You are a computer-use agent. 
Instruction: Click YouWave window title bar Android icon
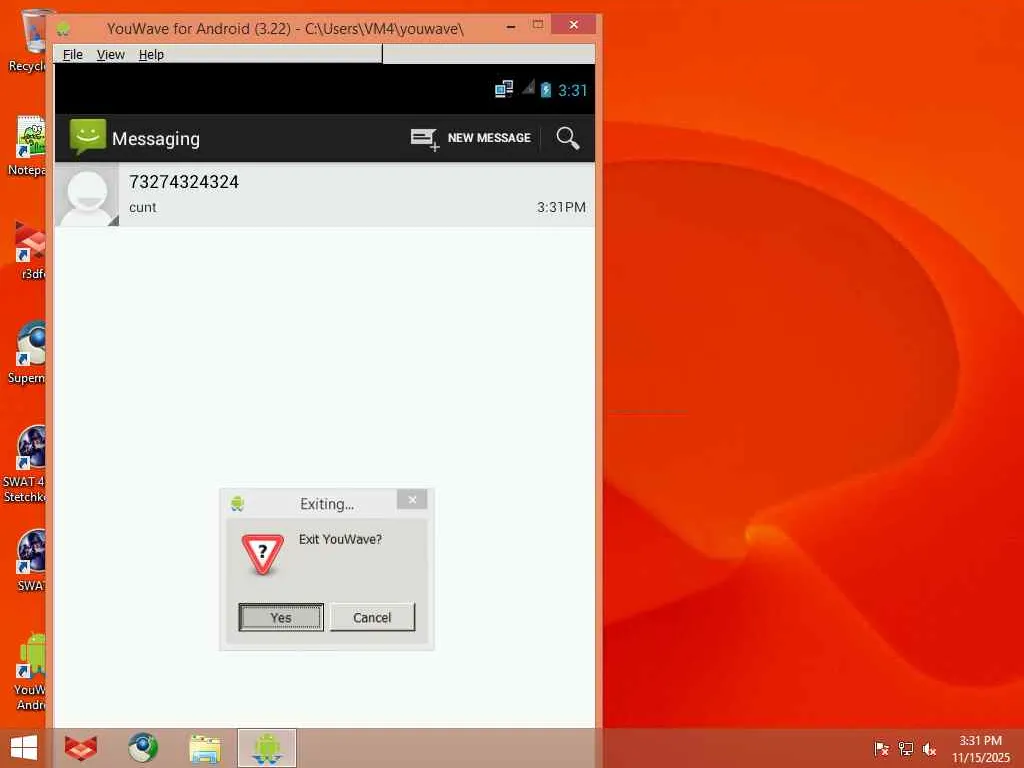coord(63,29)
